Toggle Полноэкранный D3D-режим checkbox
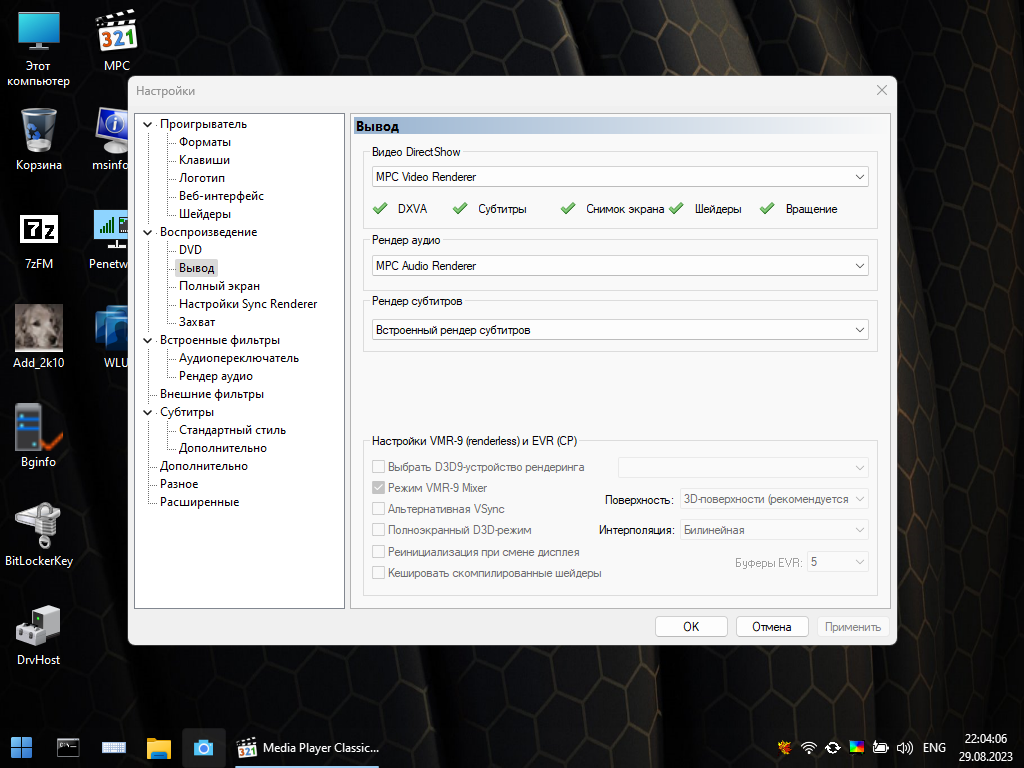The height and width of the screenshot is (768, 1024). click(378, 530)
